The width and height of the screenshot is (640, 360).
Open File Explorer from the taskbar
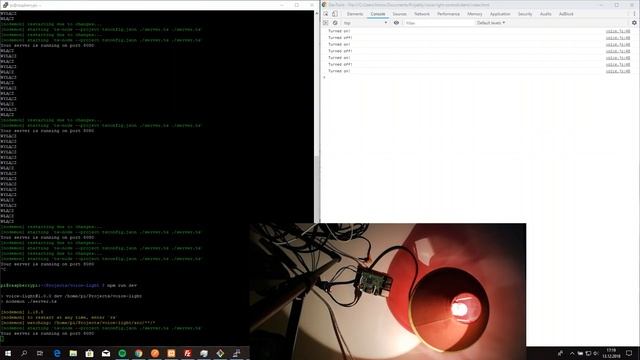pos(73,353)
